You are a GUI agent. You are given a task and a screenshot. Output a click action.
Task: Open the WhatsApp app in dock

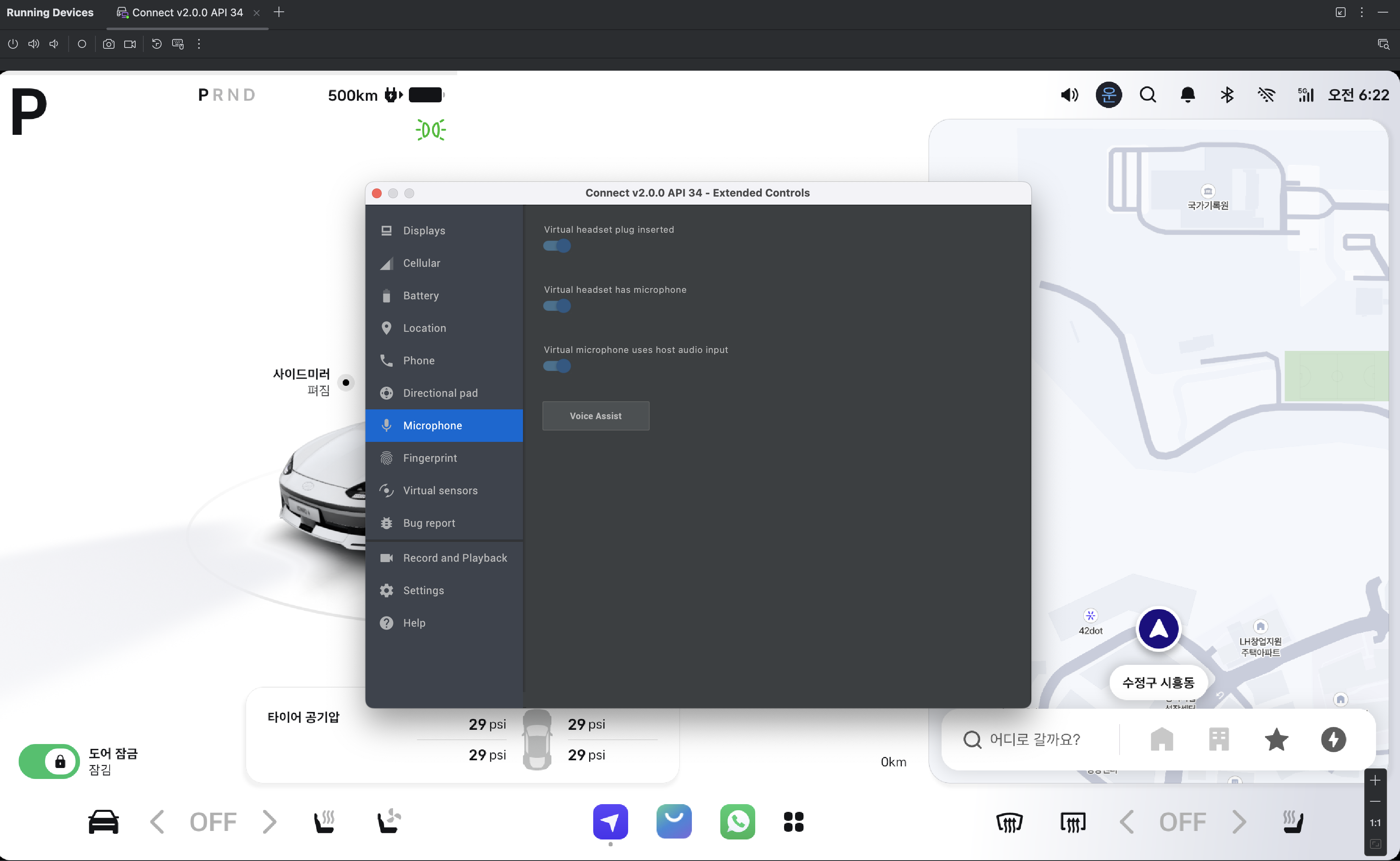tap(737, 821)
